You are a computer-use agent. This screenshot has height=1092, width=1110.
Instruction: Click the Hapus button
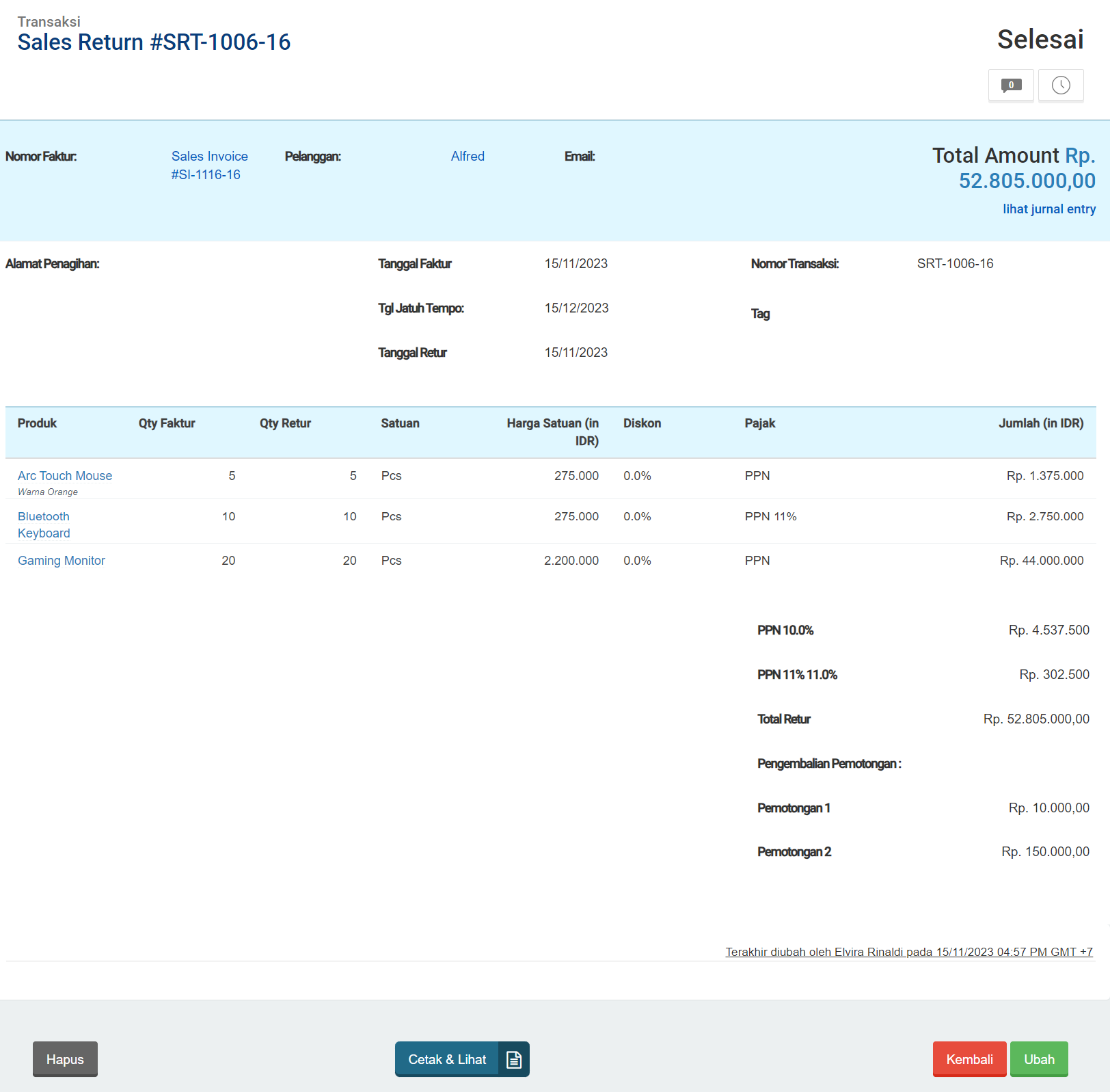65,1059
